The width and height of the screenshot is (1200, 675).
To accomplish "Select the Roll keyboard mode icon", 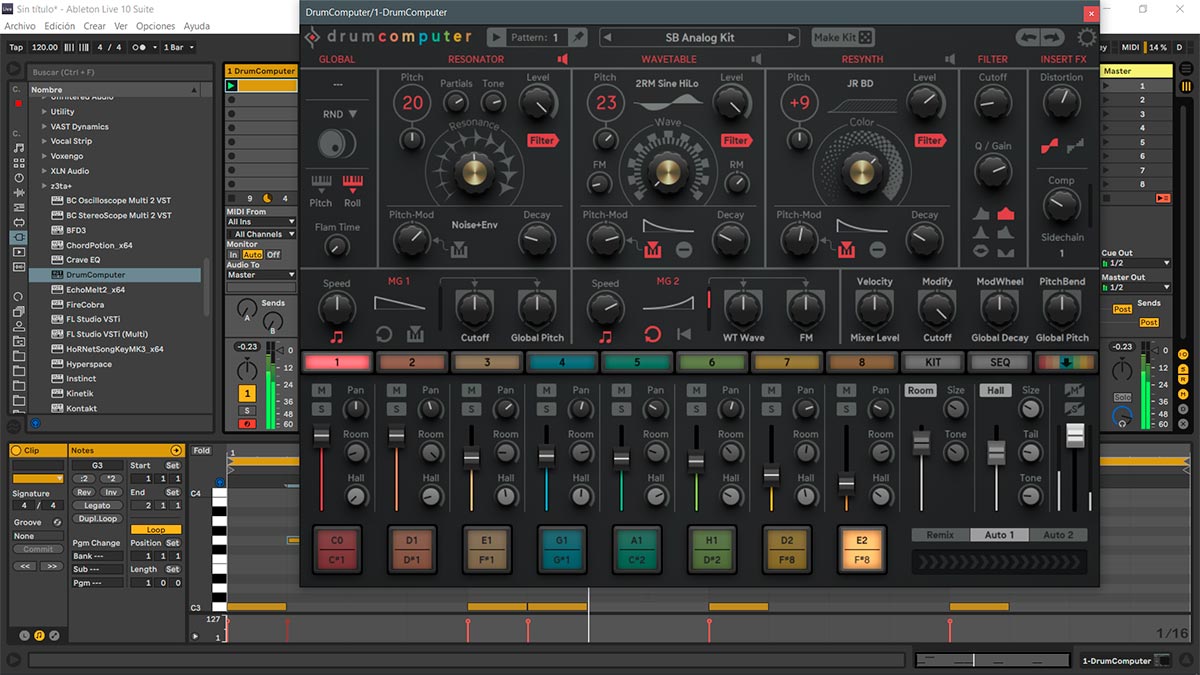I will [x=352, y=183].
